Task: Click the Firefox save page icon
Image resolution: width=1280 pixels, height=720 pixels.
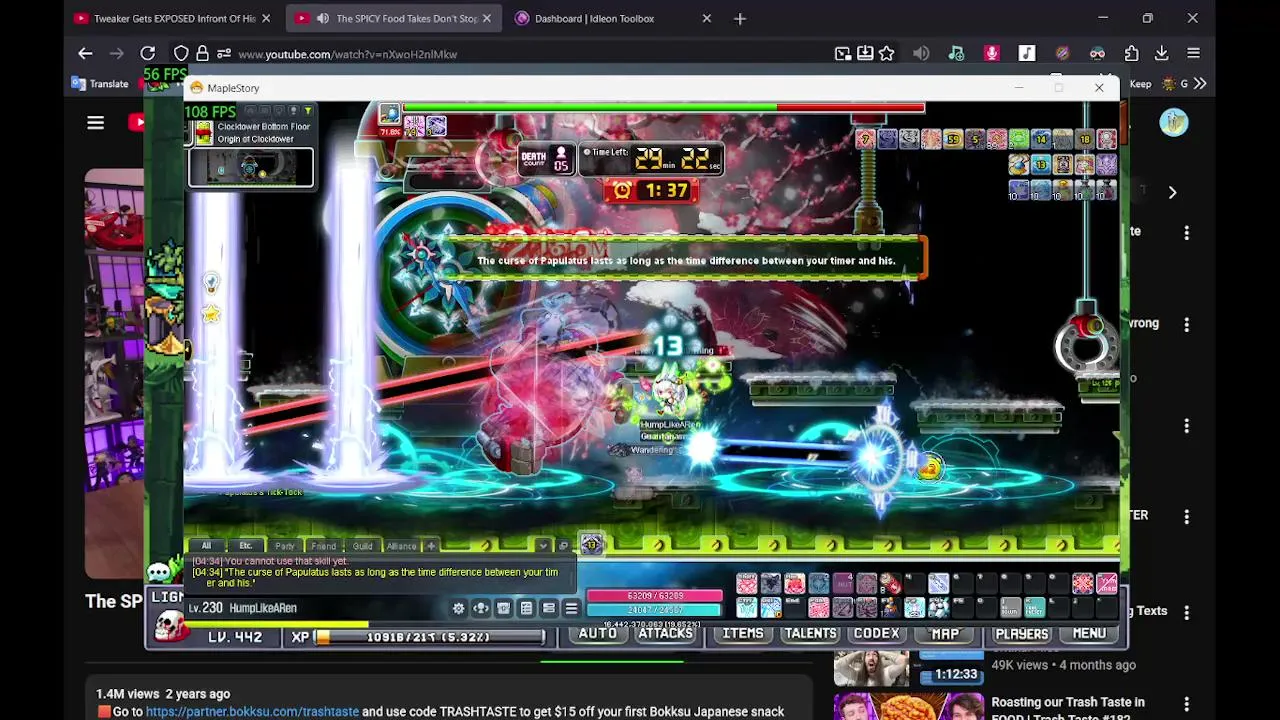Action: 865,54
